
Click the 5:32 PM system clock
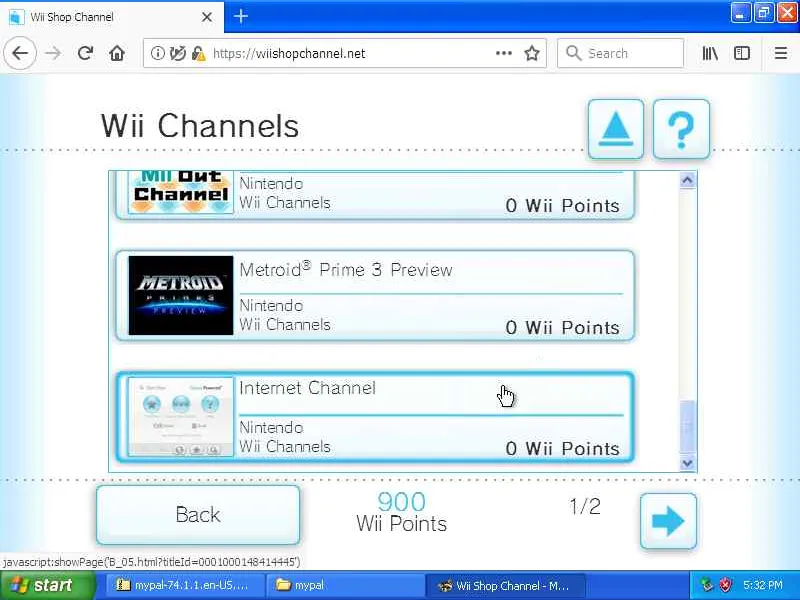point(763,585)
